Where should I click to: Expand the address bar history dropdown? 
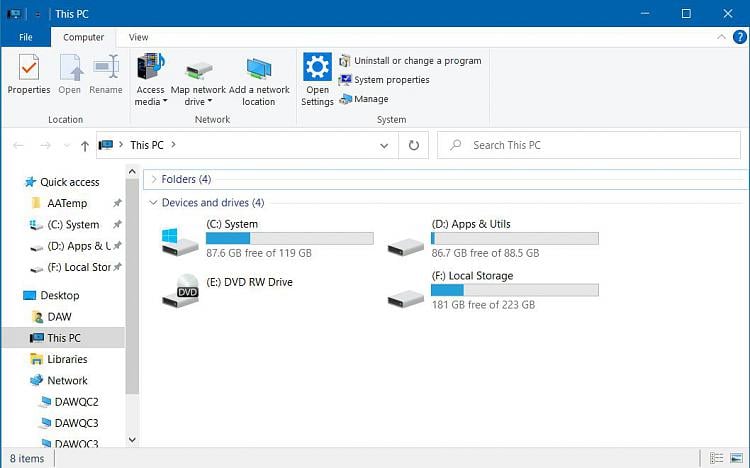[385, 145]
